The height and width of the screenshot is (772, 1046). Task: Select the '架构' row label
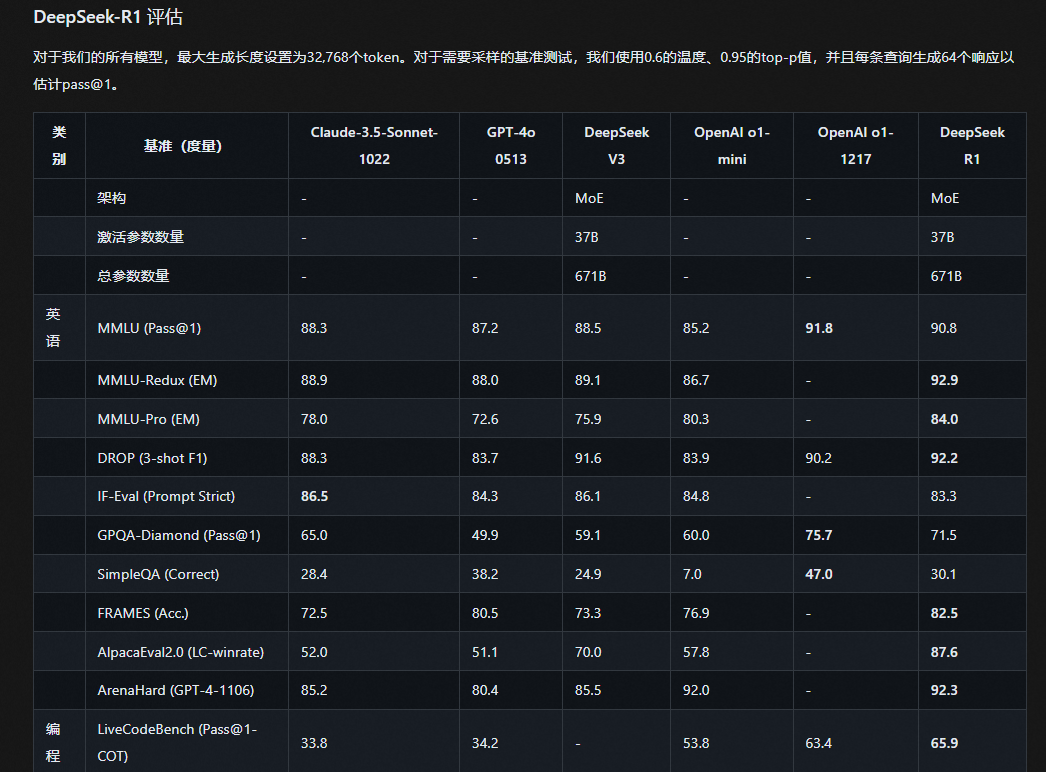[111, 198]
